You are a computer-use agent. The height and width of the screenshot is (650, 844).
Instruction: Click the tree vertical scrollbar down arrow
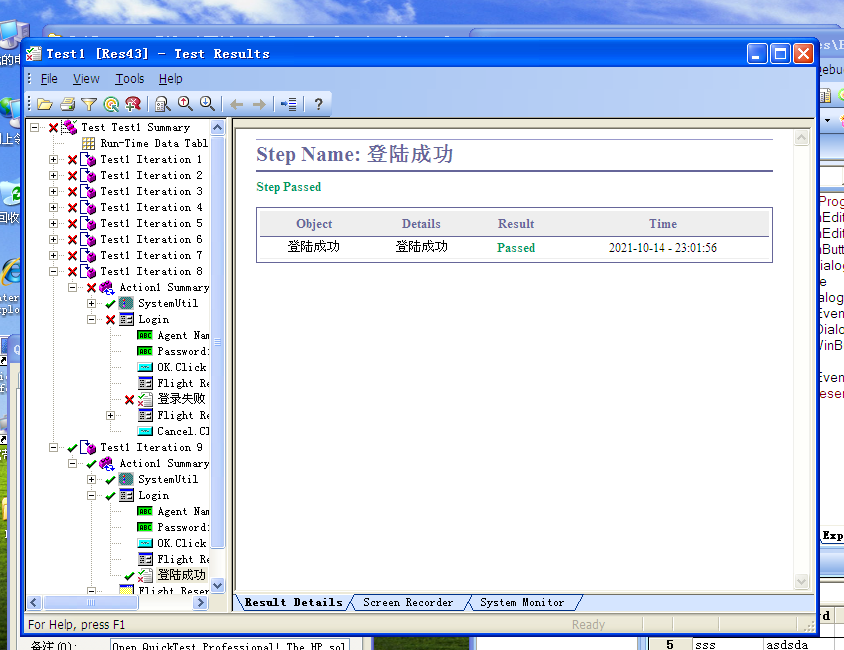click(217, 585)
